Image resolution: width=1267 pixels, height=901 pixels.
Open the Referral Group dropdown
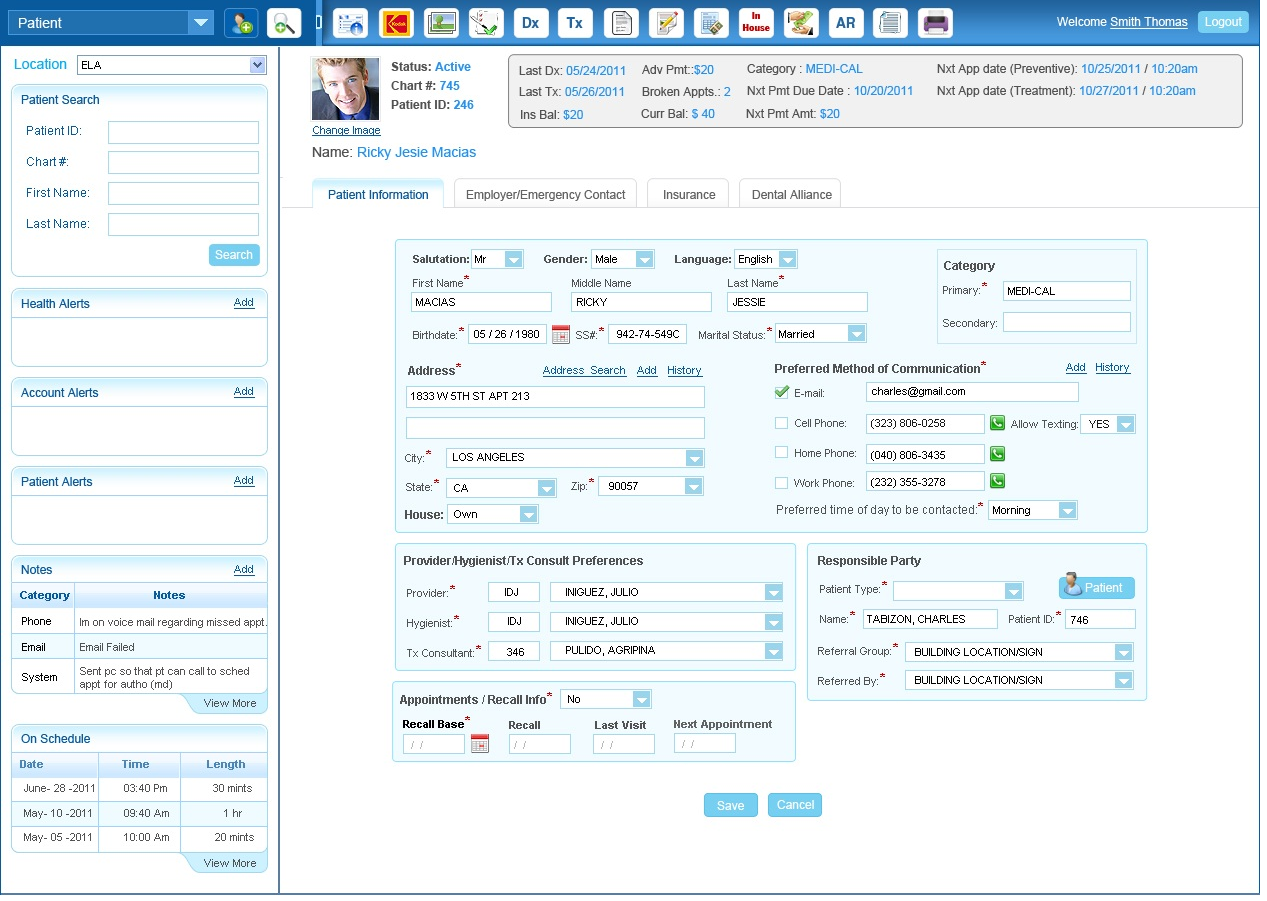pos(1122,653)
